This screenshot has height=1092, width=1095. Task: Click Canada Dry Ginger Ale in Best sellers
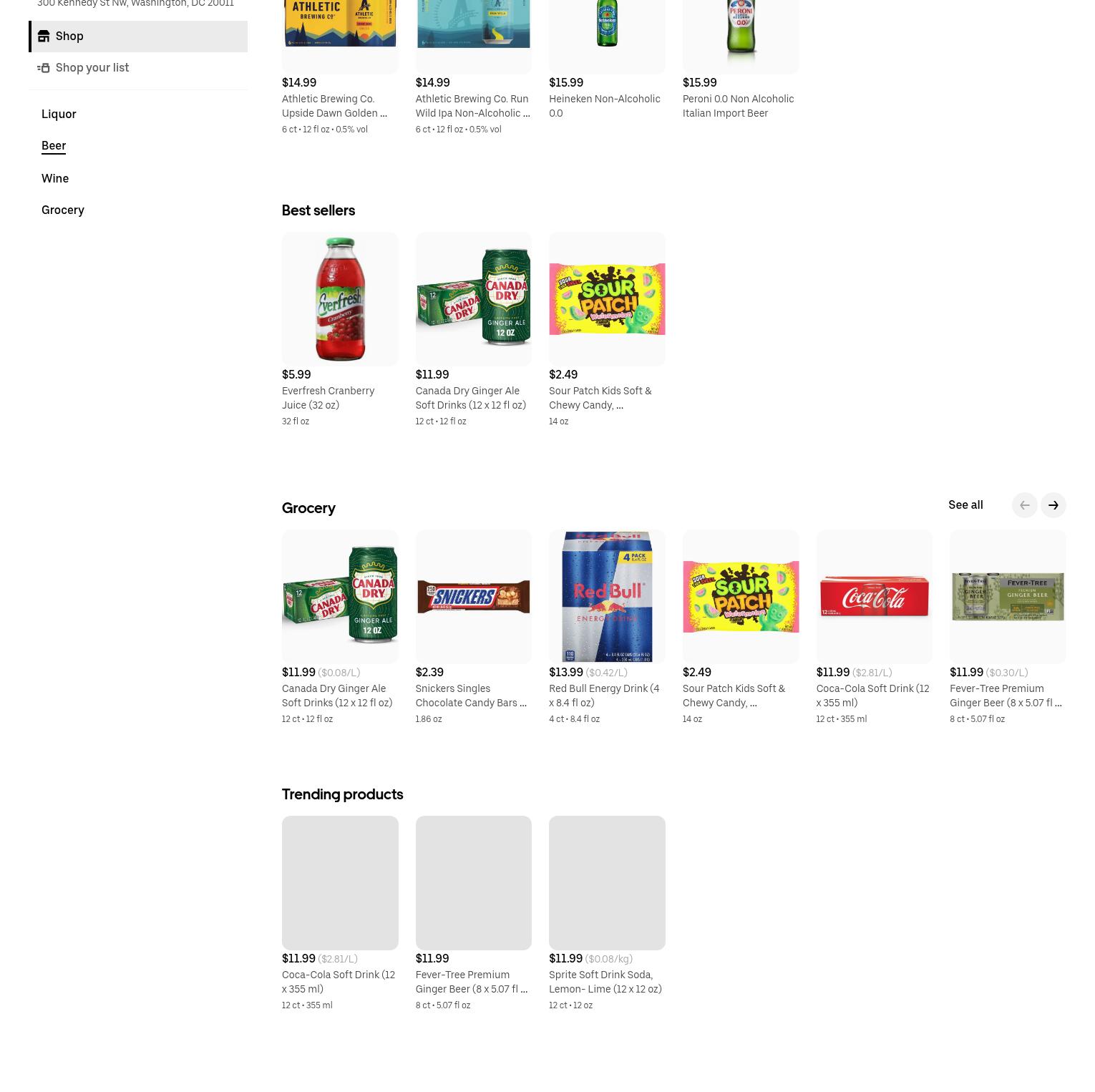tap(470, 398)
